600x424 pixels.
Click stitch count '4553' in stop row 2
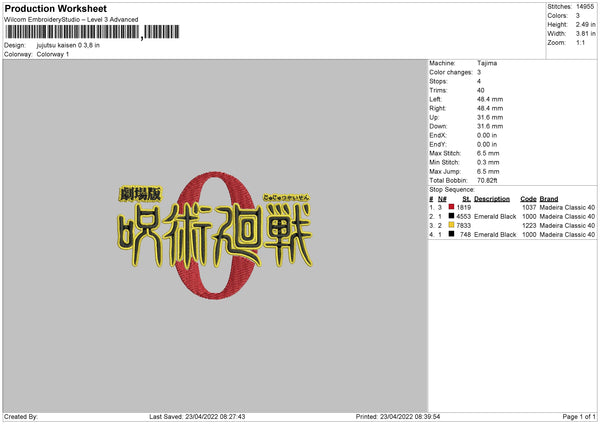pos(463,217)
